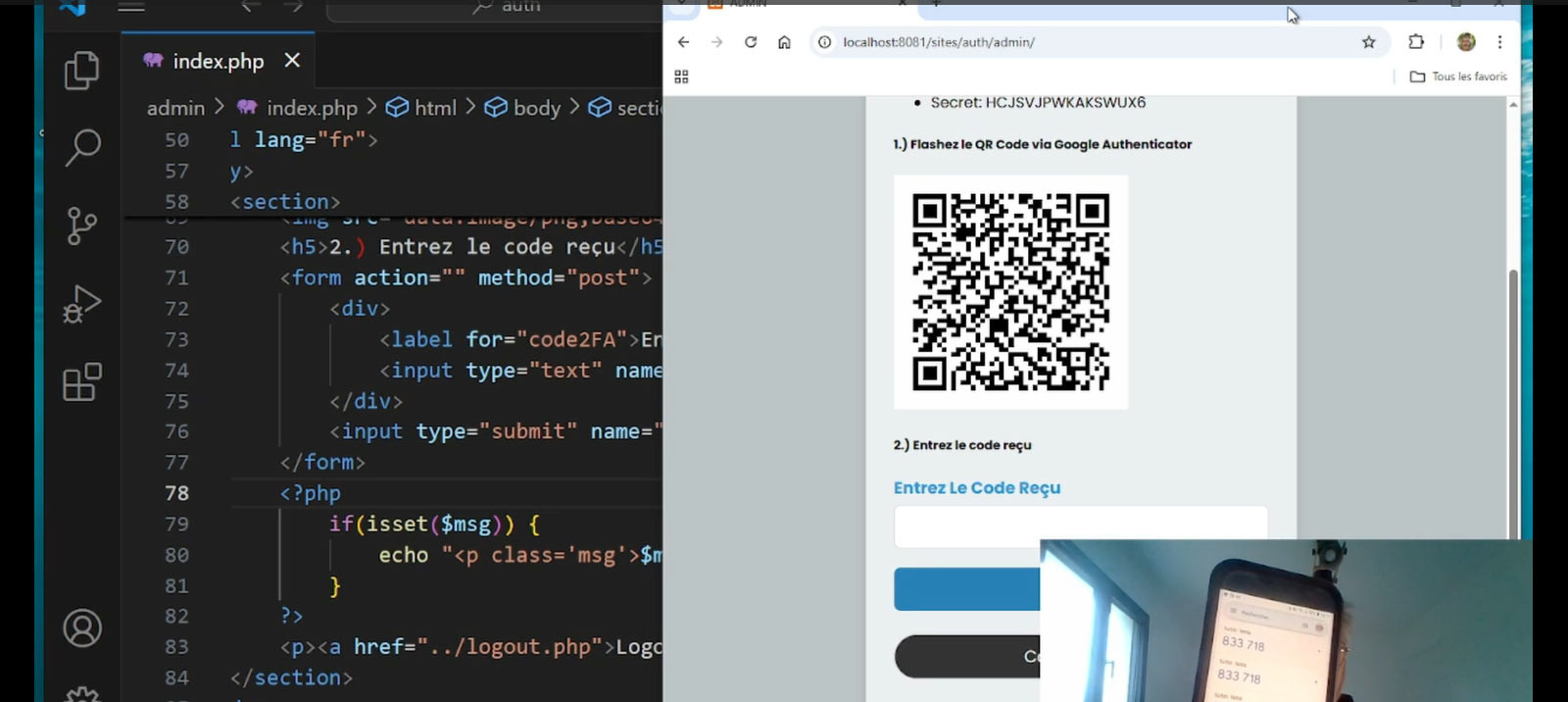Viewport: 1568px width, 702px height.
Task: Bookmark this page with the star
Action: point(1369,42)
